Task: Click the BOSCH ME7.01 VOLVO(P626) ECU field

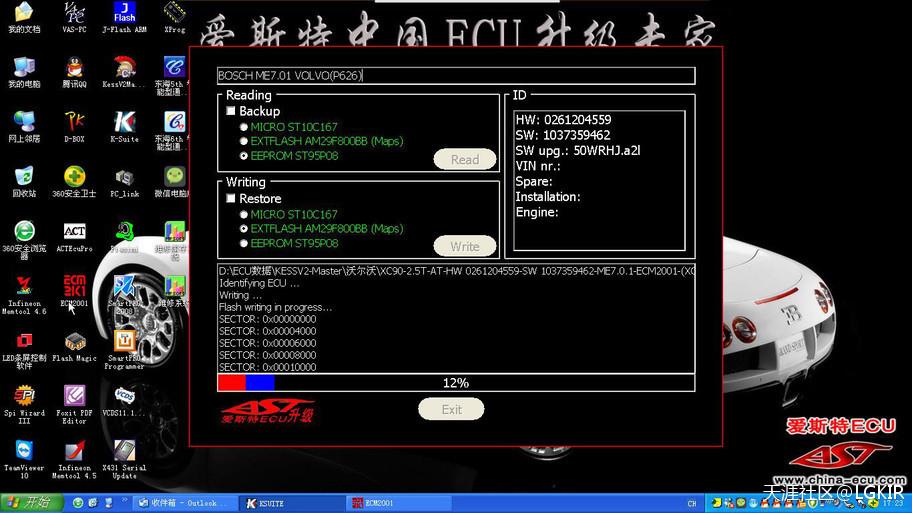Action: [456, 75]
